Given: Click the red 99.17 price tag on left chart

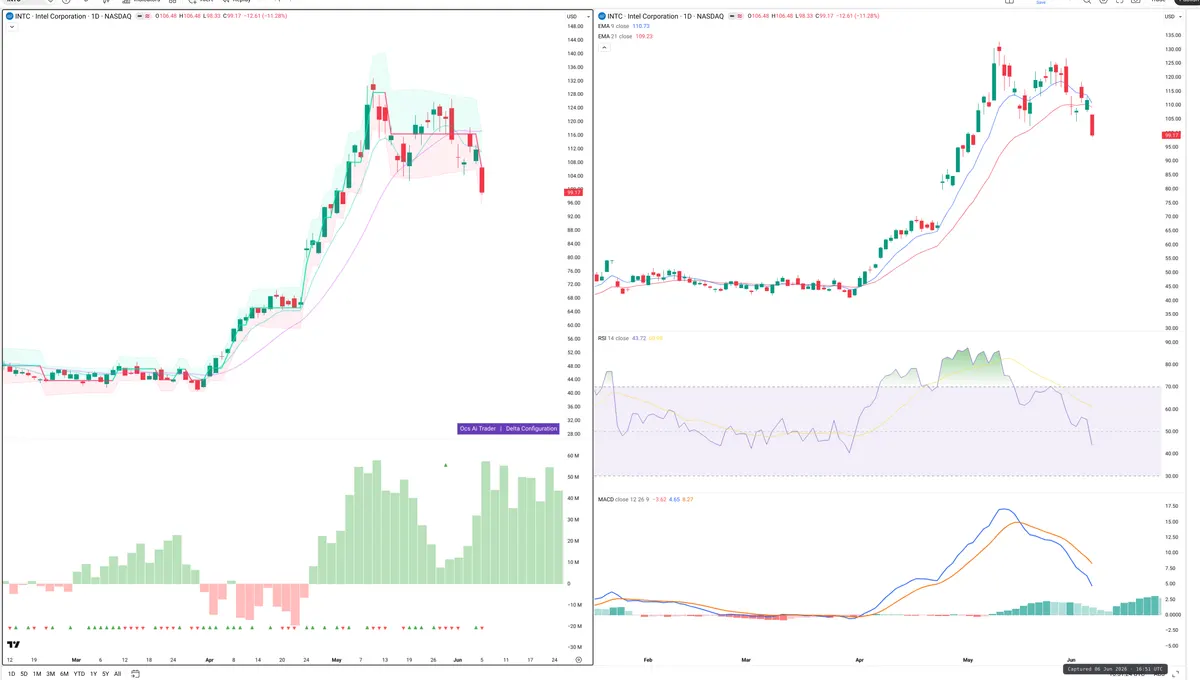Looking at the screenshot, I should pos(573,192).
